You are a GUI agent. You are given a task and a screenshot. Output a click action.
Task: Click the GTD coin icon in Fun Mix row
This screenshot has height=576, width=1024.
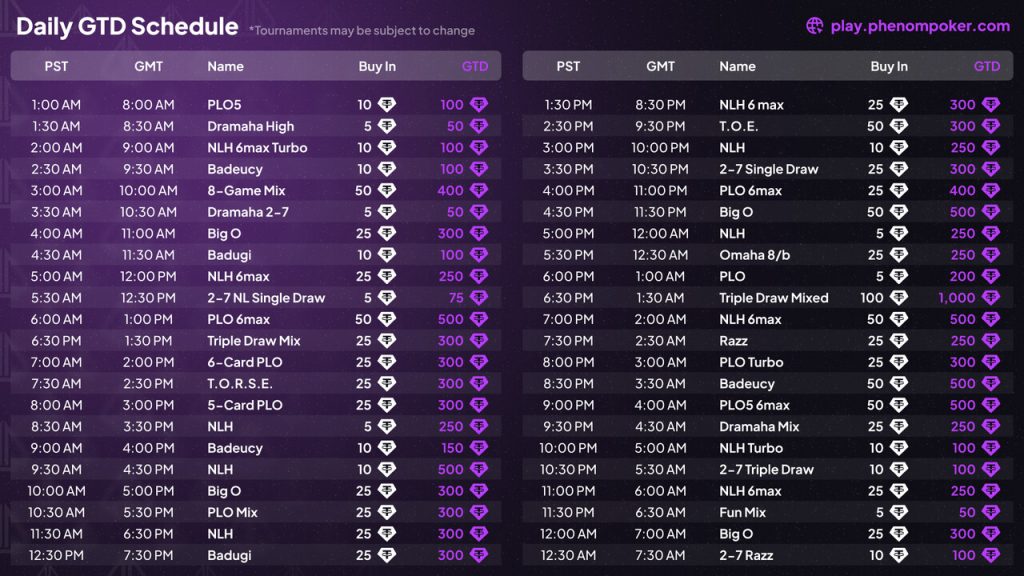[x=991, y=513]
